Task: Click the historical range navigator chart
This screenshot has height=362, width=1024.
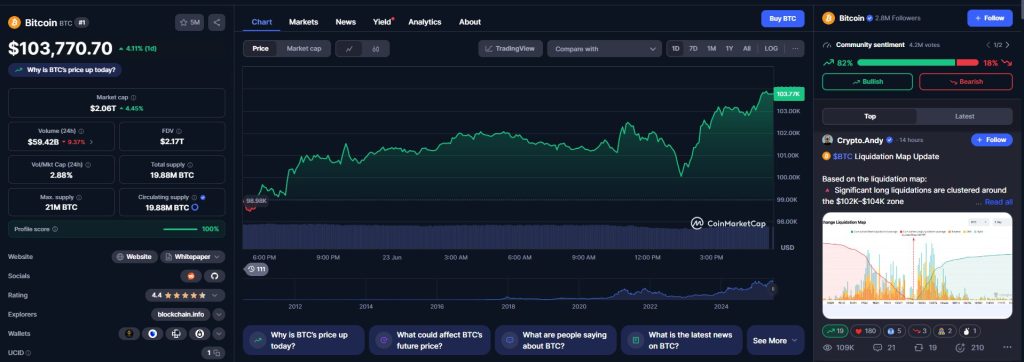Action: coord(508,289)
